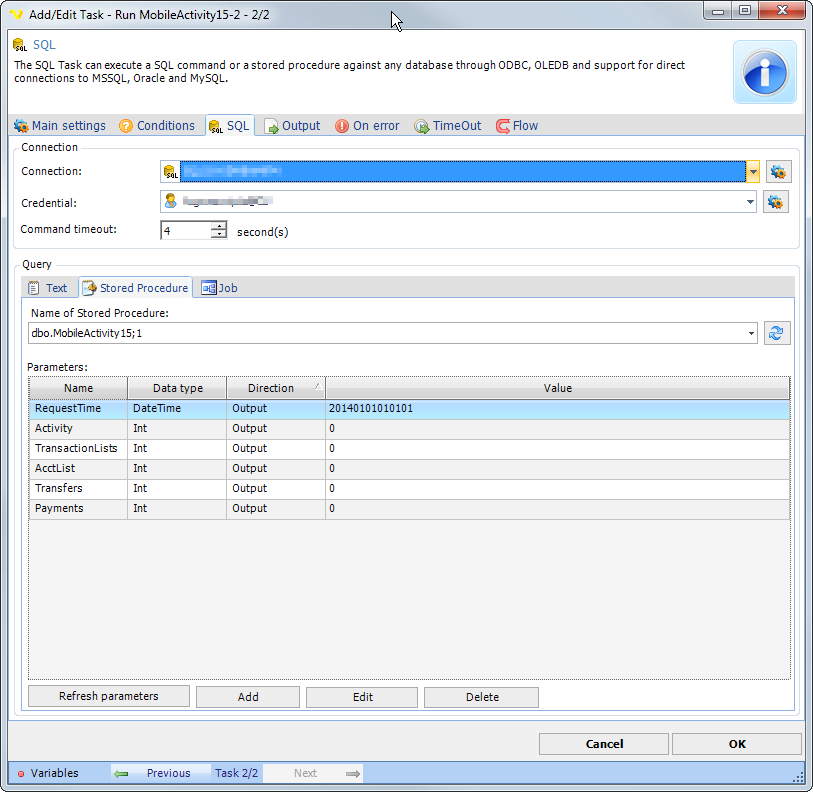Select the Text query tab
The width and height of the screenshot is (813, 792).
(48, 288)
